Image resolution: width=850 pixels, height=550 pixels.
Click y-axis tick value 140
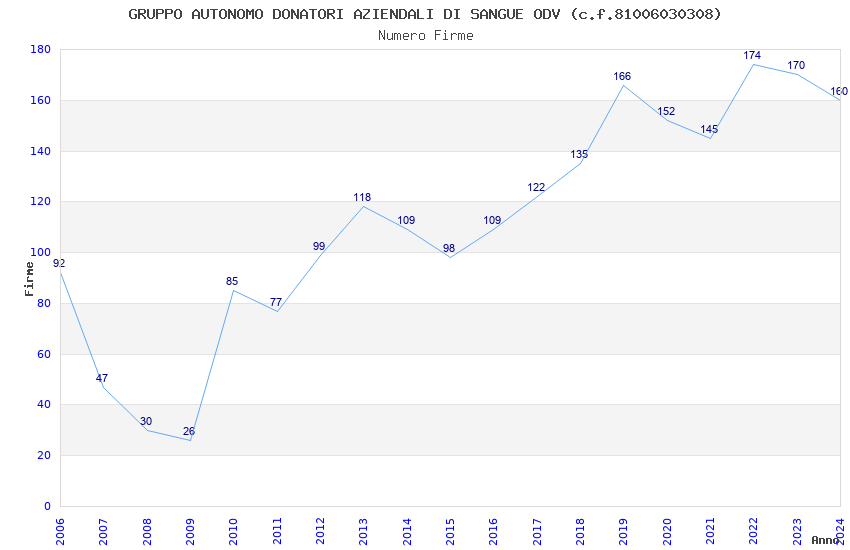[x=41, y=151]
